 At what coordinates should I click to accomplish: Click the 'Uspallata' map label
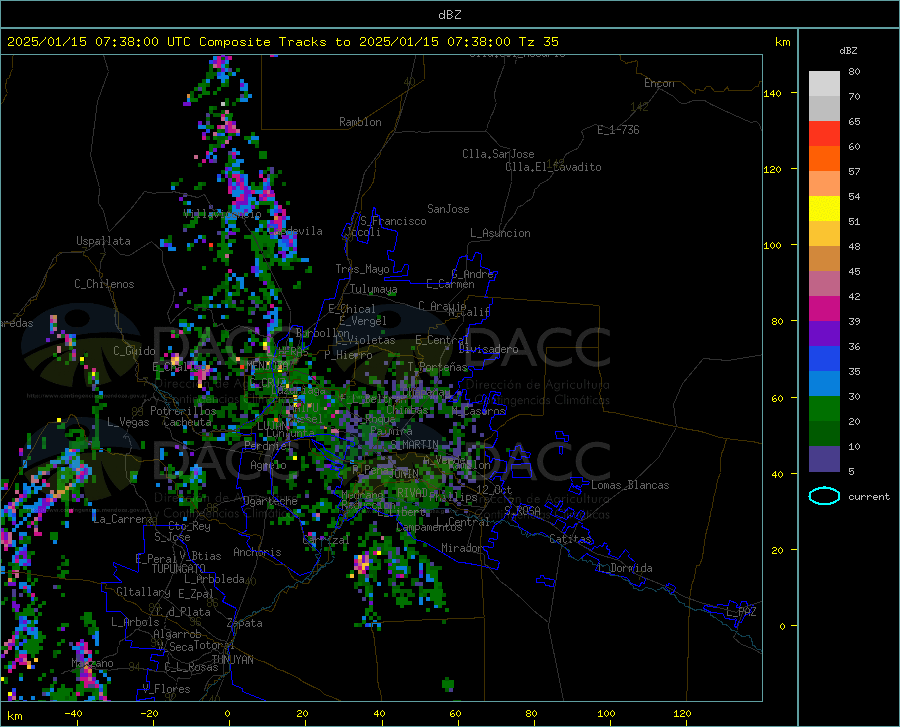(x=103, y=241)
